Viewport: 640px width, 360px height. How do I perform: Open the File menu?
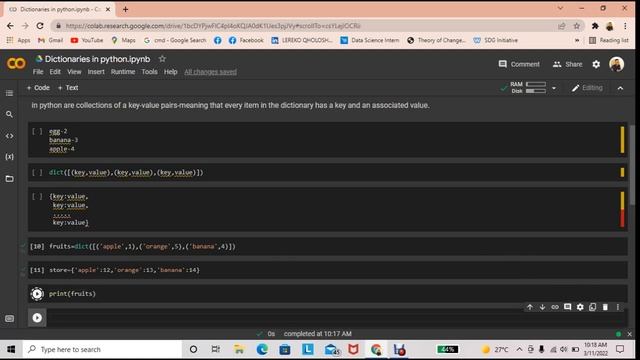pyautogui.click(x=38, y=72)
